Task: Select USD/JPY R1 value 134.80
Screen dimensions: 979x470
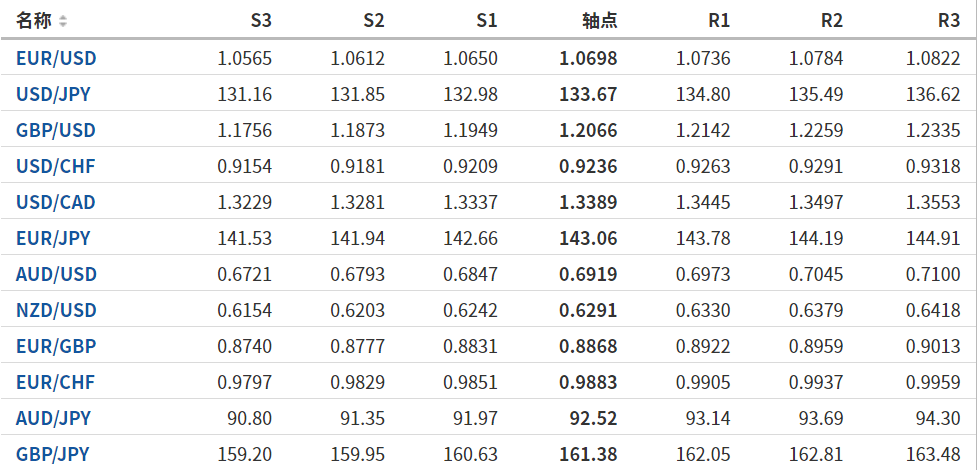Action: coord(703,95)
